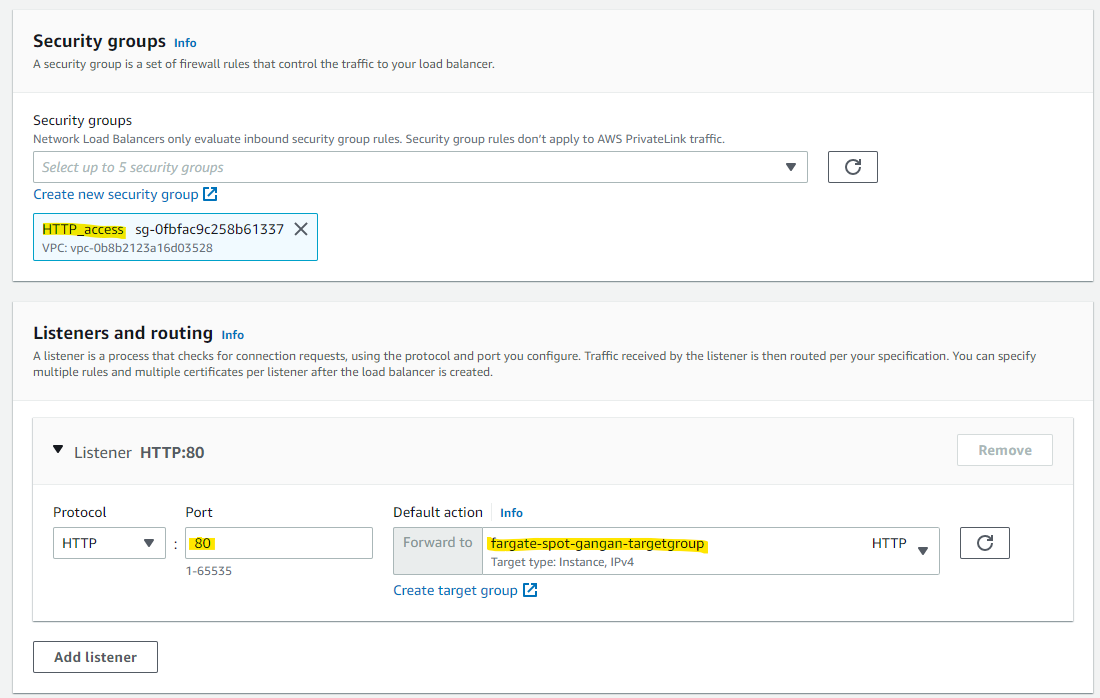Collapse the Listener HTTP:80 section
The image size is (1100, 698).
click(59, 452)
